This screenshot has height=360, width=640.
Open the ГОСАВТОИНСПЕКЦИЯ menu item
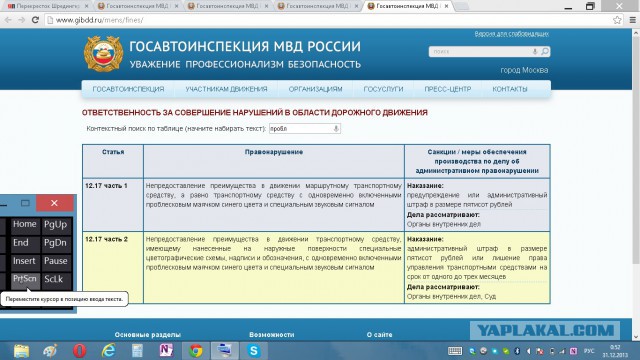point(128,89)
